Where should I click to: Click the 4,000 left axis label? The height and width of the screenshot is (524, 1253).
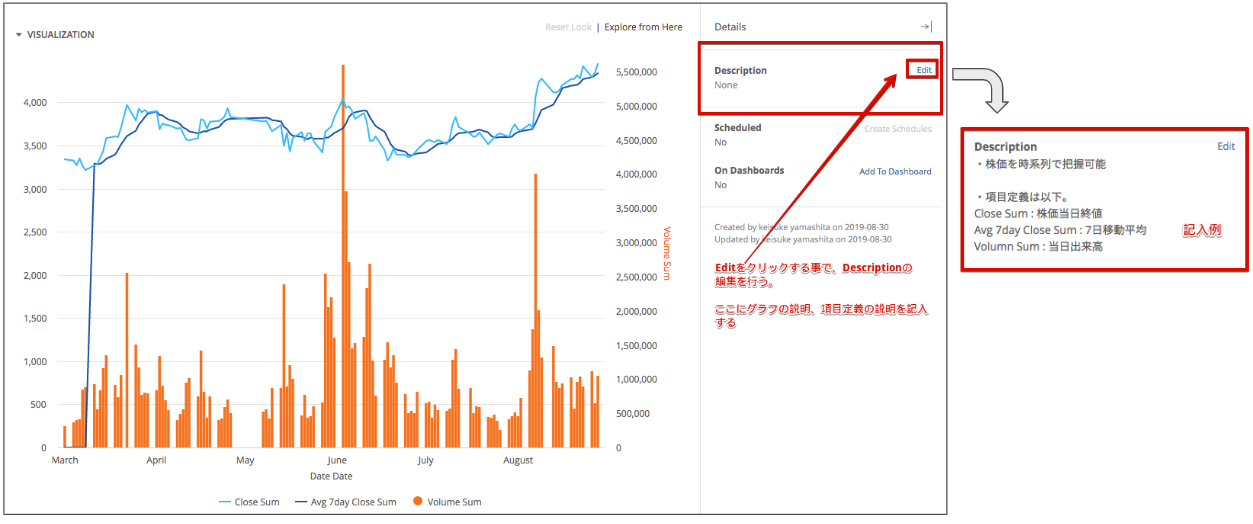pos(35,103)
